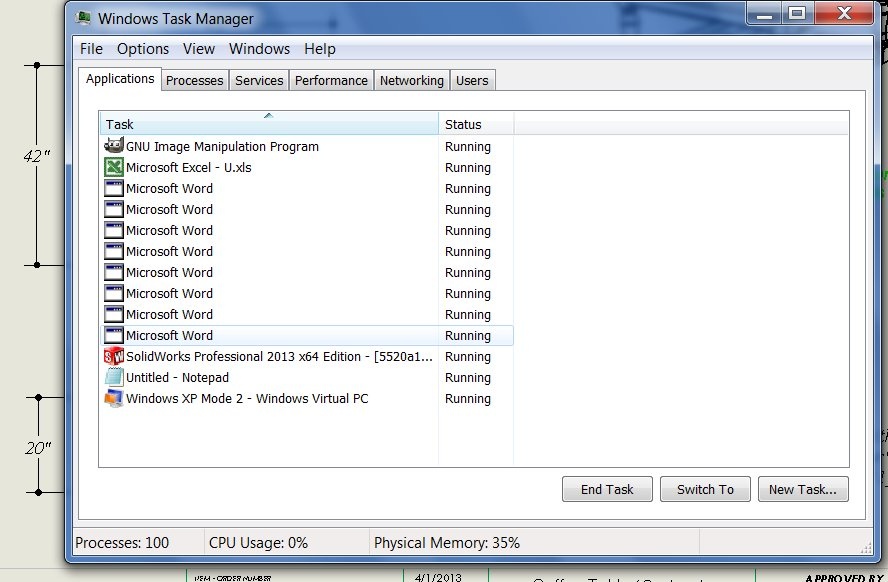
Task: Select the GNU Image Manipulation Program task
Action: (x=306, y=146)
